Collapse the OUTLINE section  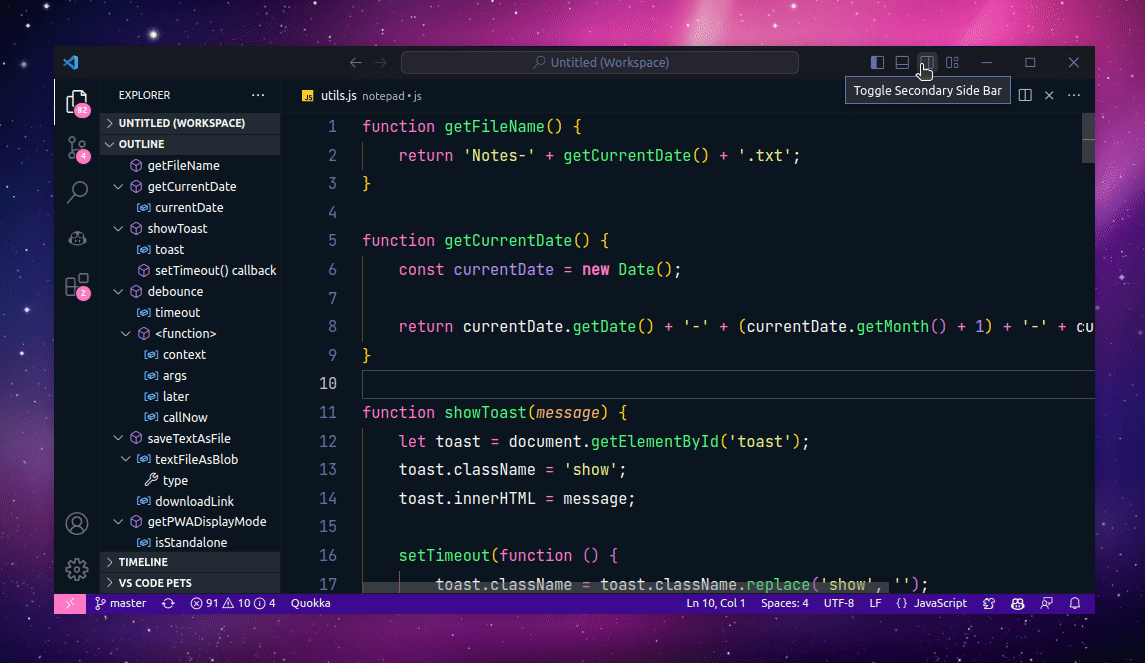[x=190, y=145]
